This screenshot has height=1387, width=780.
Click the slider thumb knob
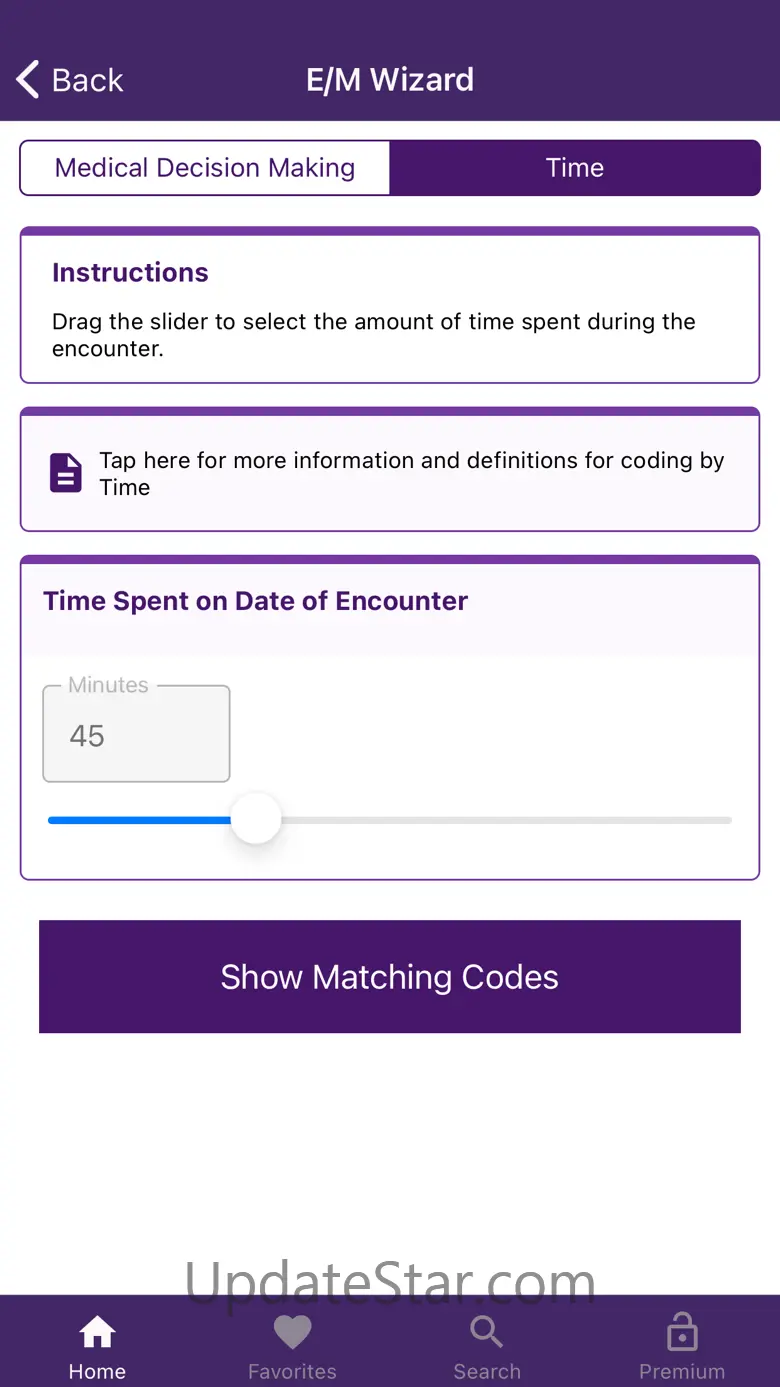(x=256, y=819)
